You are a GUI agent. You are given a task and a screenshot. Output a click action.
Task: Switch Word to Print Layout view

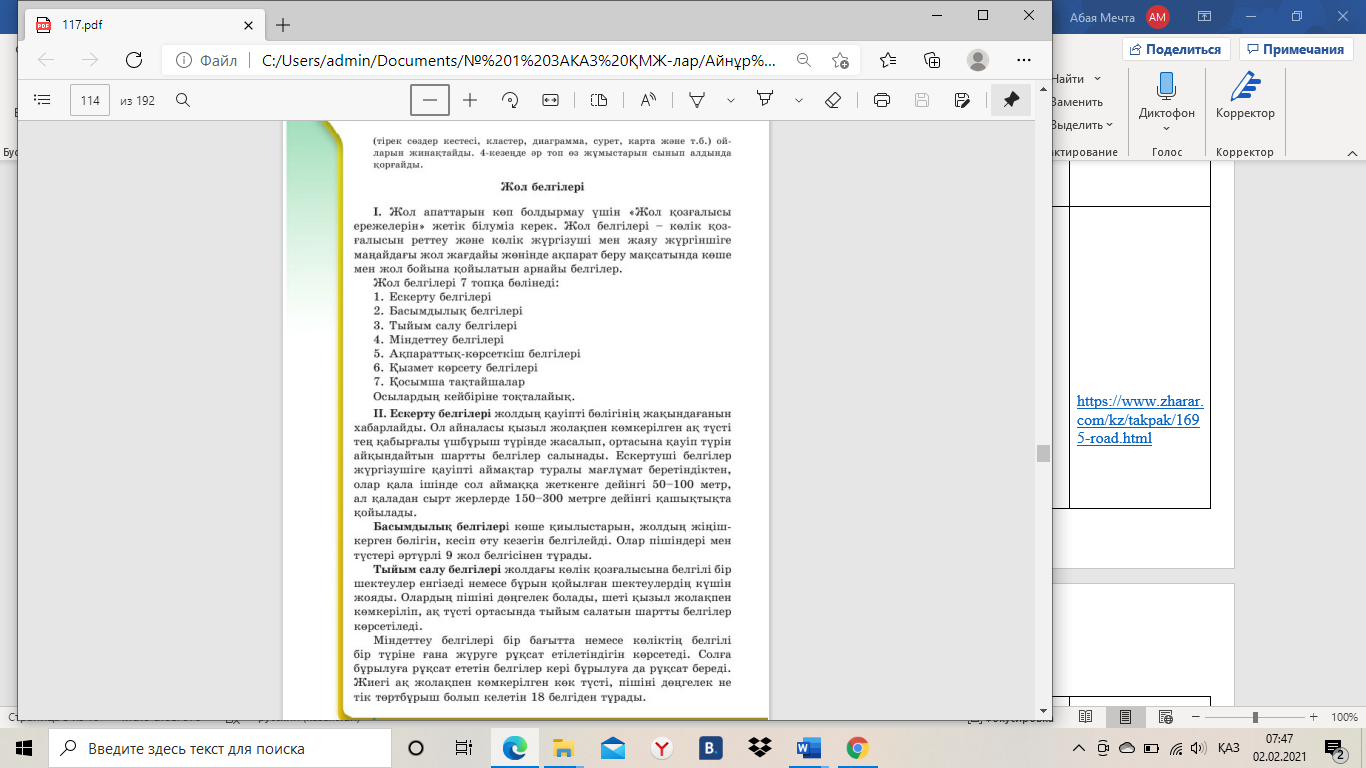coord(1126,717)
